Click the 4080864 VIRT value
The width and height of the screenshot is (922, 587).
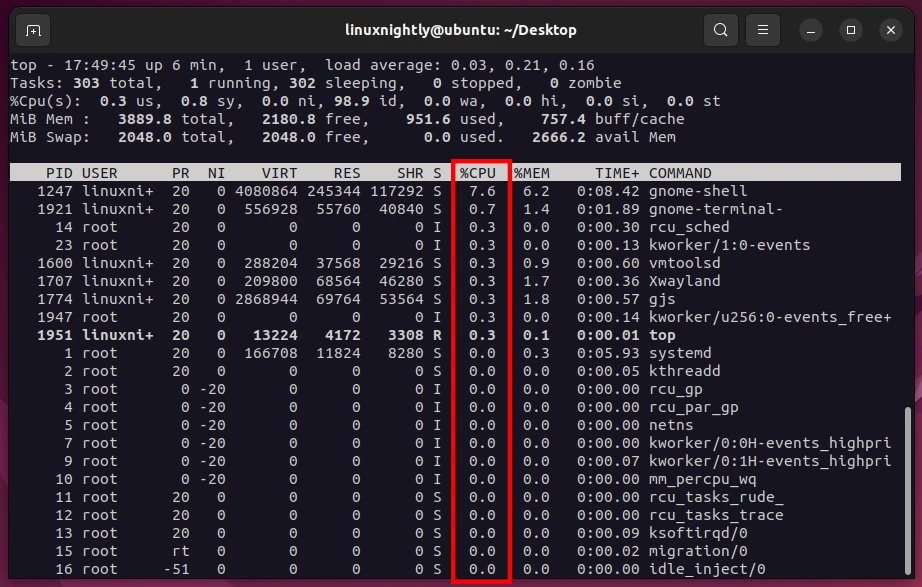pyautogui.click(x=266, y=191)
